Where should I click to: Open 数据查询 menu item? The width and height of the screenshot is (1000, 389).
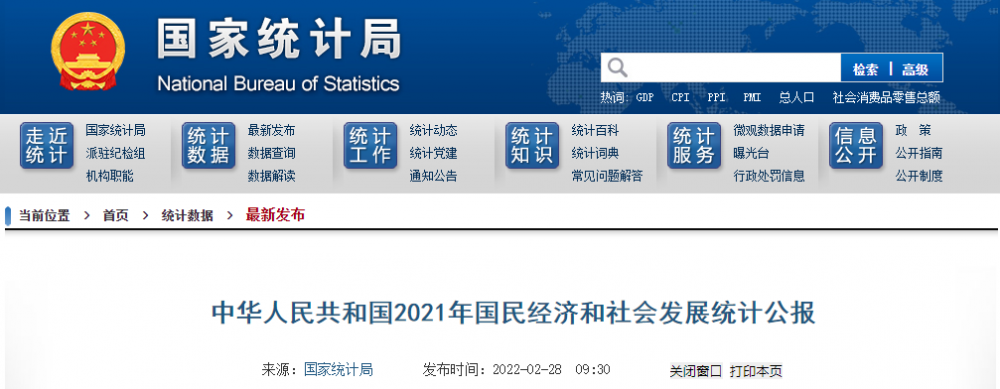coord(272,154)
